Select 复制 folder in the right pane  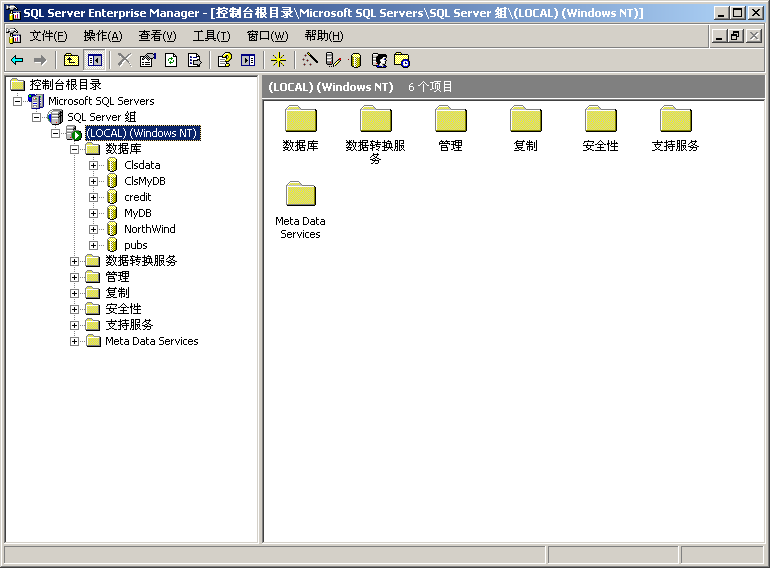pos(525,129)
